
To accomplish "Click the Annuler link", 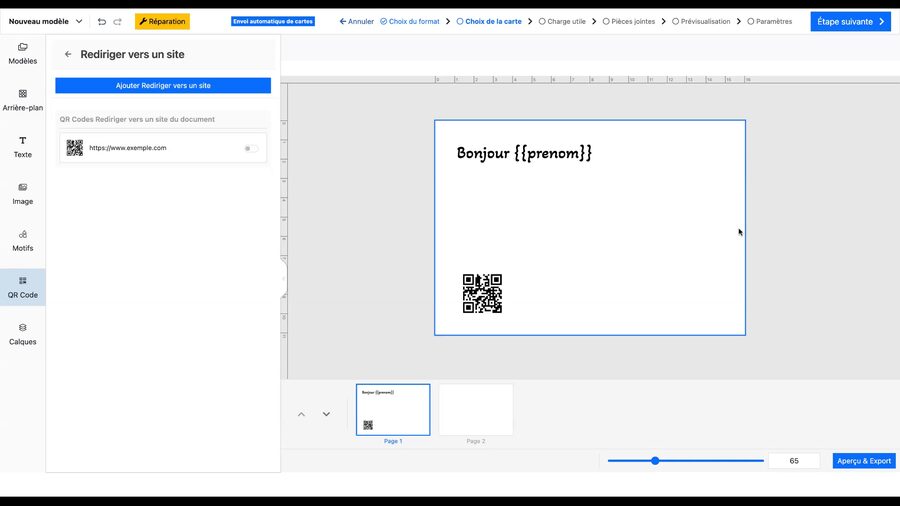I will tap(356, 21).
